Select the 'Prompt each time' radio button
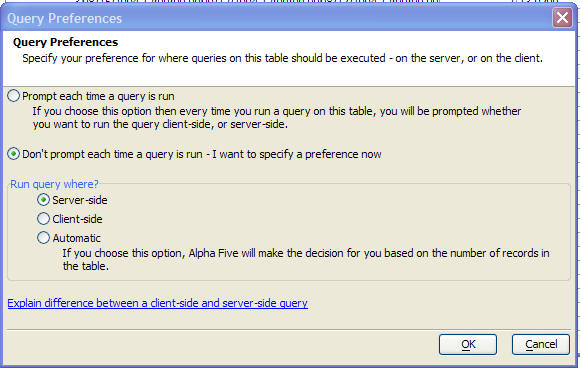The width and height of the screenshot is (580, 369). pos(14,96)
